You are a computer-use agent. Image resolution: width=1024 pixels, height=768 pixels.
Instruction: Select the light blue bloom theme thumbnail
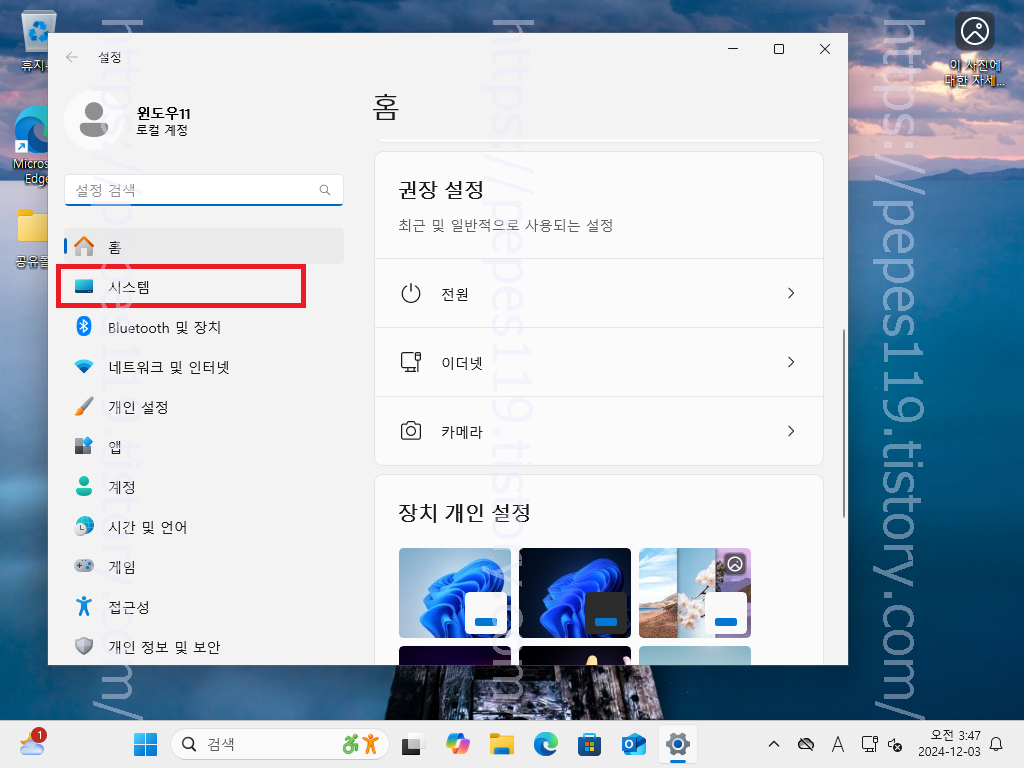(455, 593)
